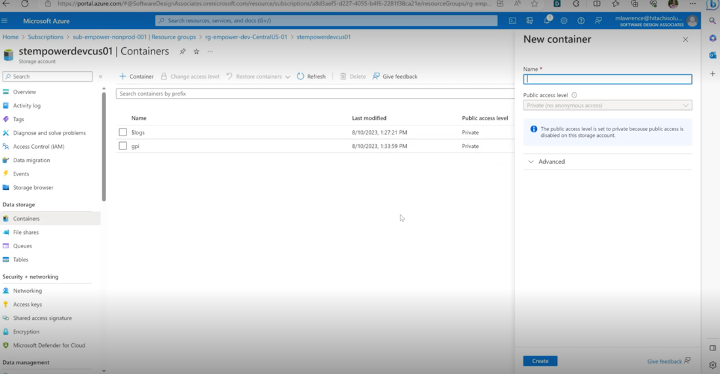This screenshot has width=720, height=374.
Task: Open the notifications bell
Action: (x=547, y=20)
